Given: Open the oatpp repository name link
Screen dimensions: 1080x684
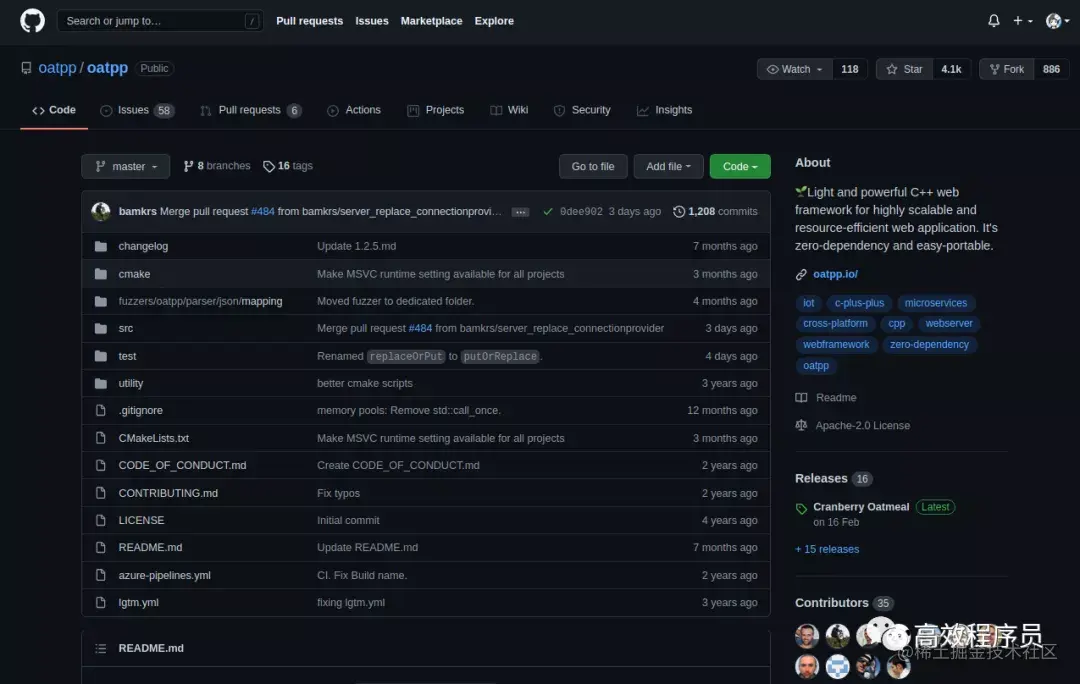Looking at the screenshot, I should pyautogui.click(x=107, y=68).
